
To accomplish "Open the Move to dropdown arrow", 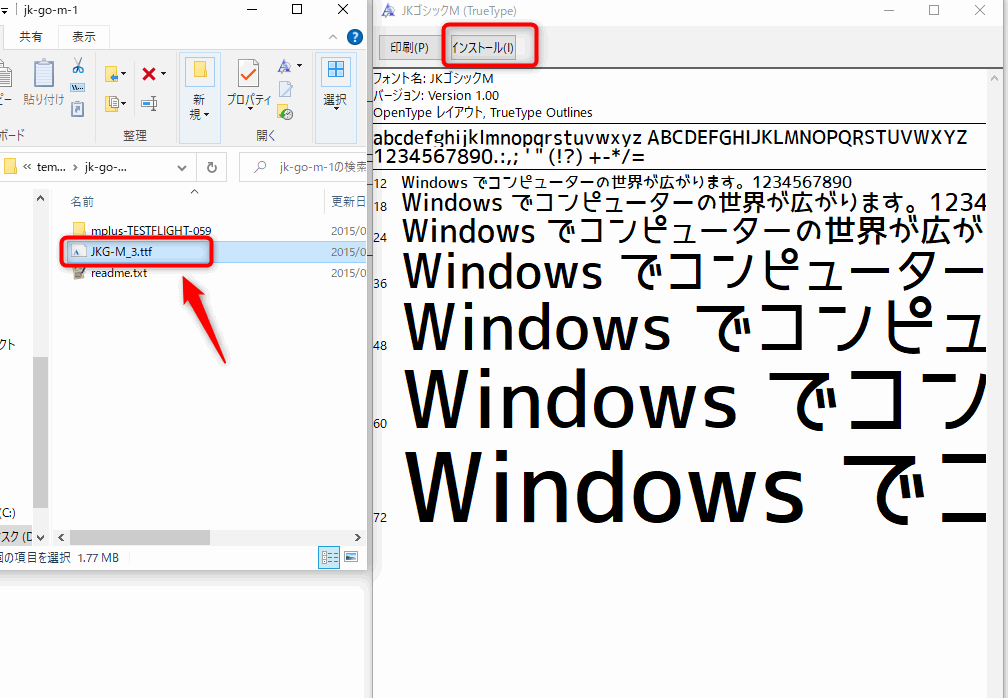I will [123, 75].
